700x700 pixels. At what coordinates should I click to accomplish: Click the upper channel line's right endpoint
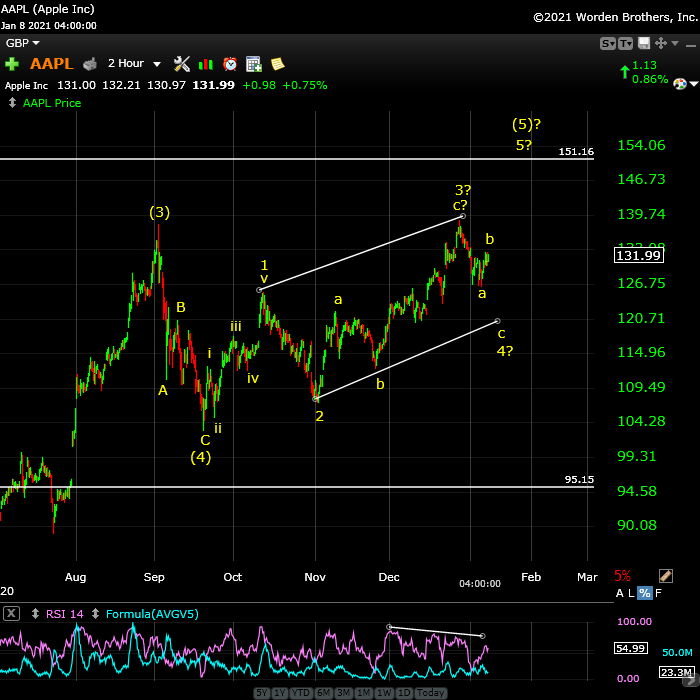(463, 216)
